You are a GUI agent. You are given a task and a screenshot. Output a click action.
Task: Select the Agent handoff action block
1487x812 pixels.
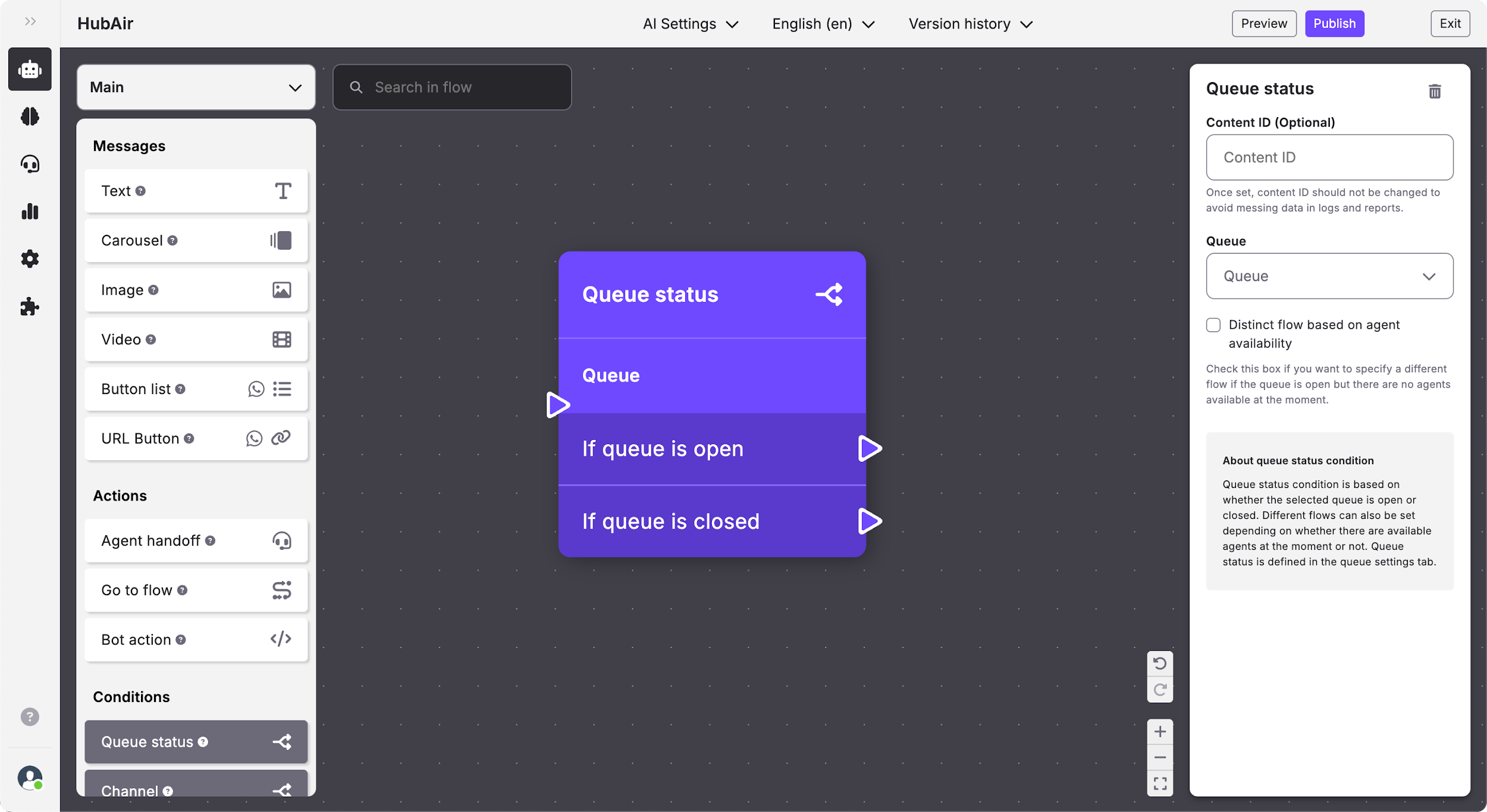(196, 541)
